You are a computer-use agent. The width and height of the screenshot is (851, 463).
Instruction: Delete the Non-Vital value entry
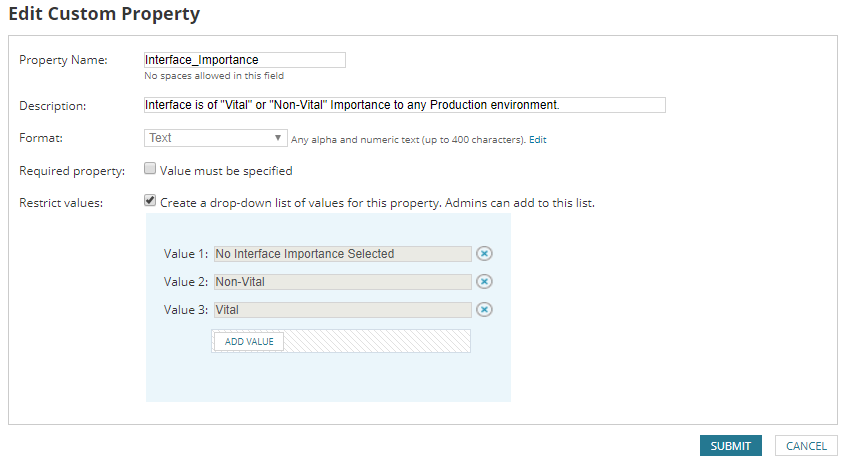[484, 282]
